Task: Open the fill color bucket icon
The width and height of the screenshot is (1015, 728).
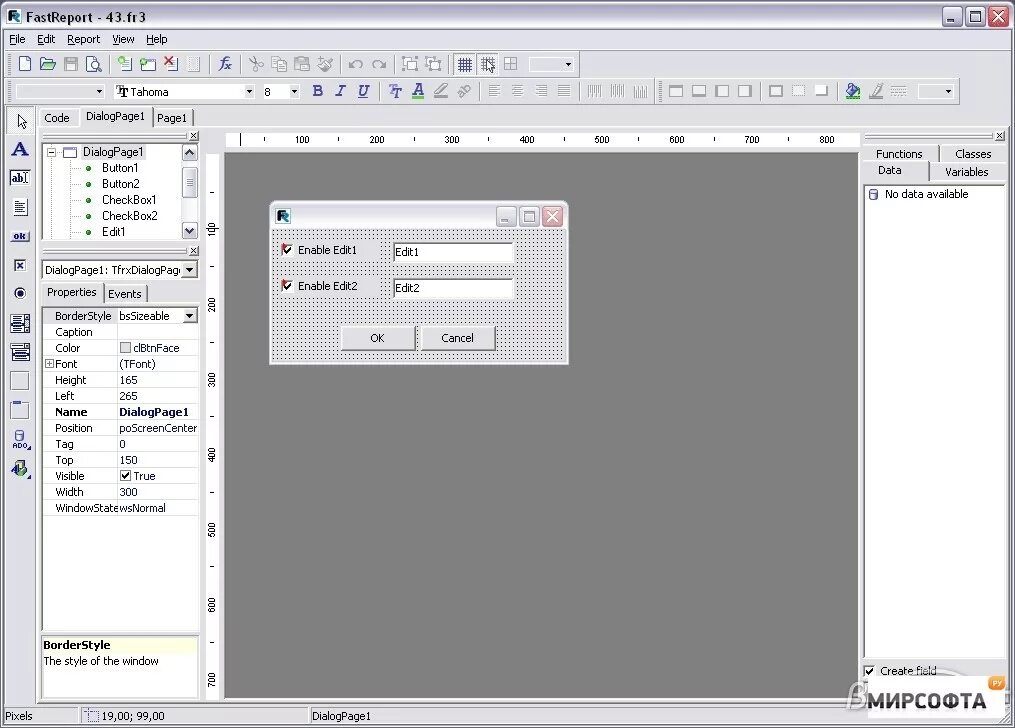Action: pyautogui.click(x=853, y=91)
